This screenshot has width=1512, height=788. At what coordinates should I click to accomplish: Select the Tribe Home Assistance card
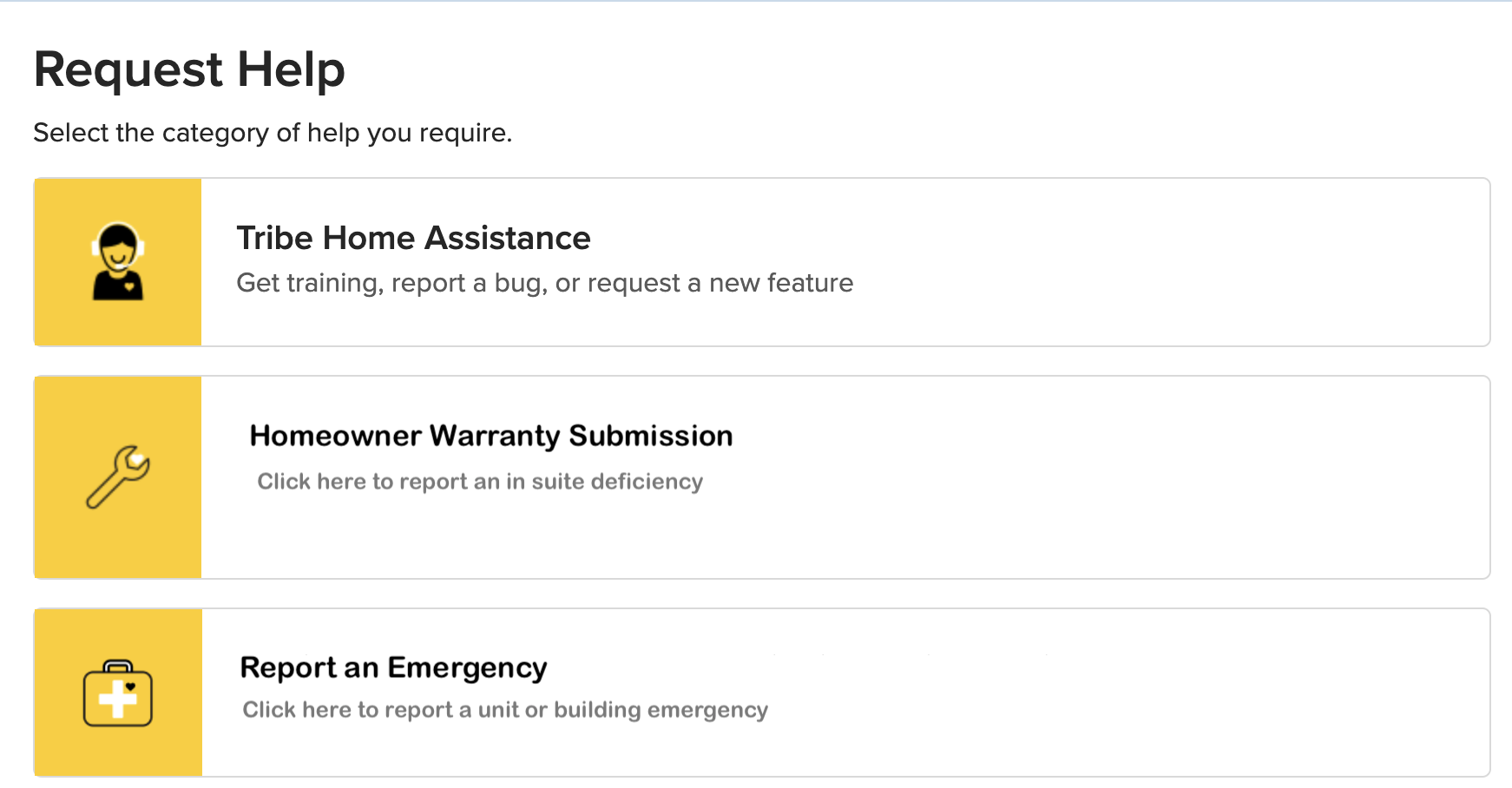pos(762,262)
